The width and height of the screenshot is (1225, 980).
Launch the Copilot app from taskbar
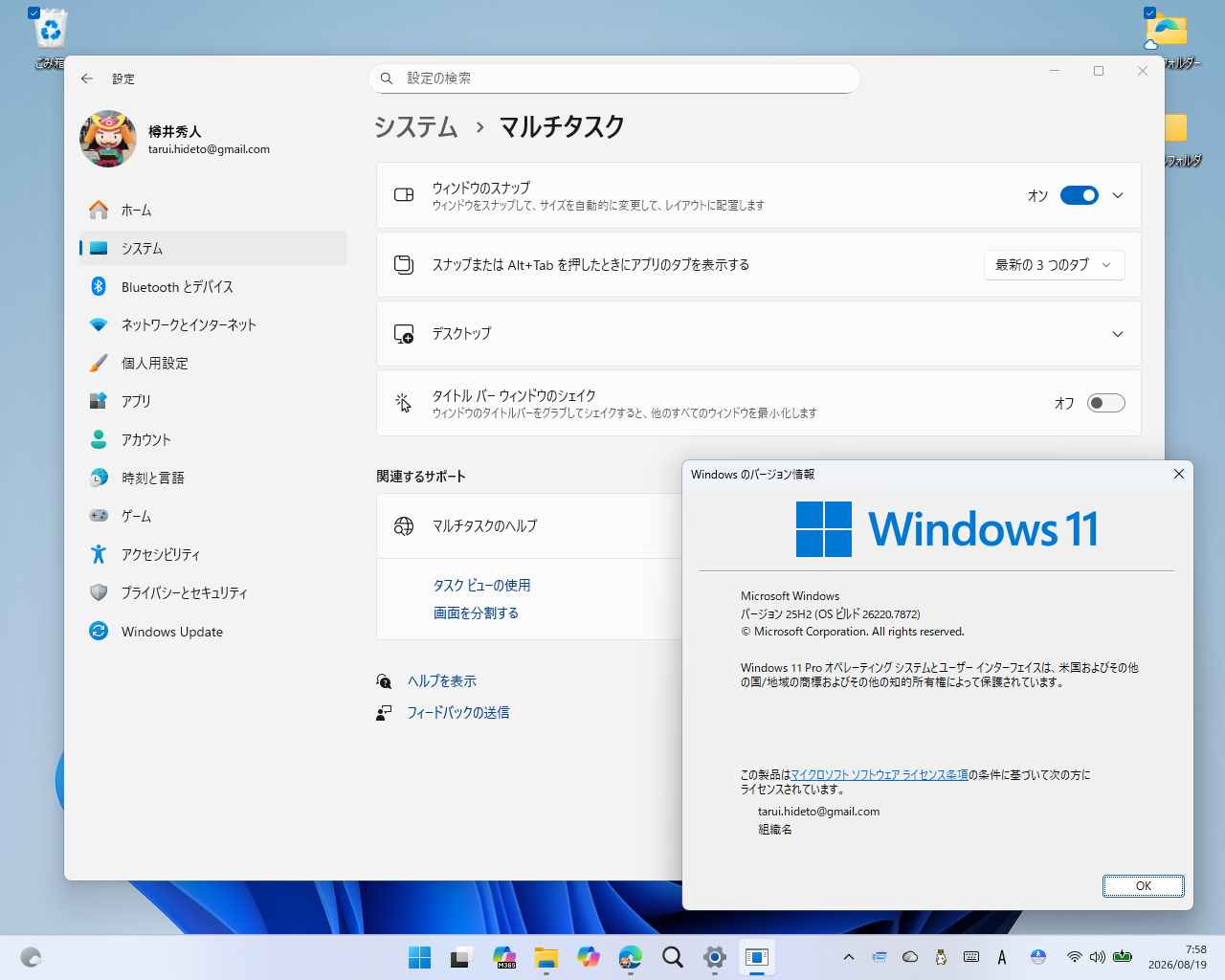pyautogui.click(x=588, y=957)
